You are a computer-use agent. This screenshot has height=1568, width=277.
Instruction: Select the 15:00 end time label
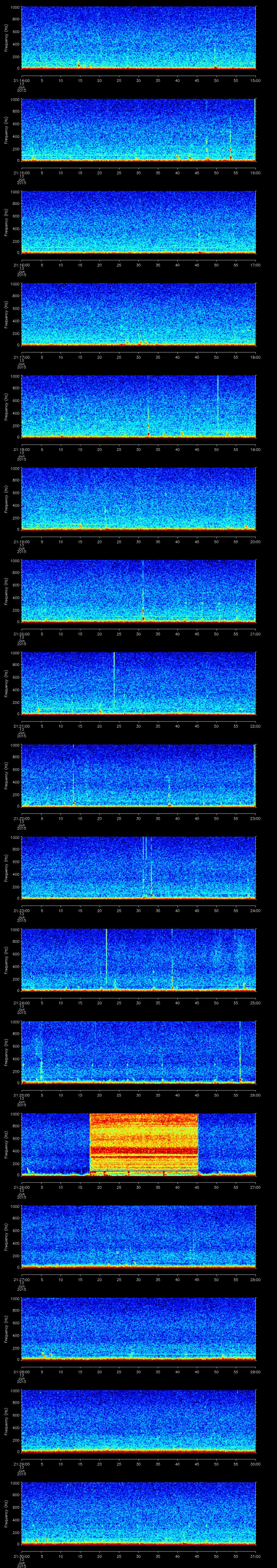[255, 80]
